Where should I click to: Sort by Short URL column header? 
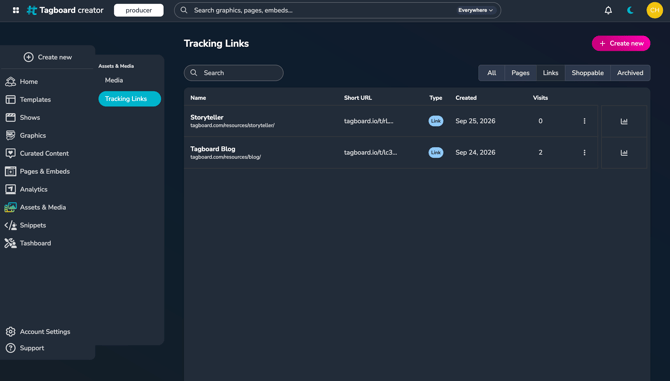click(x=358, y=98)
